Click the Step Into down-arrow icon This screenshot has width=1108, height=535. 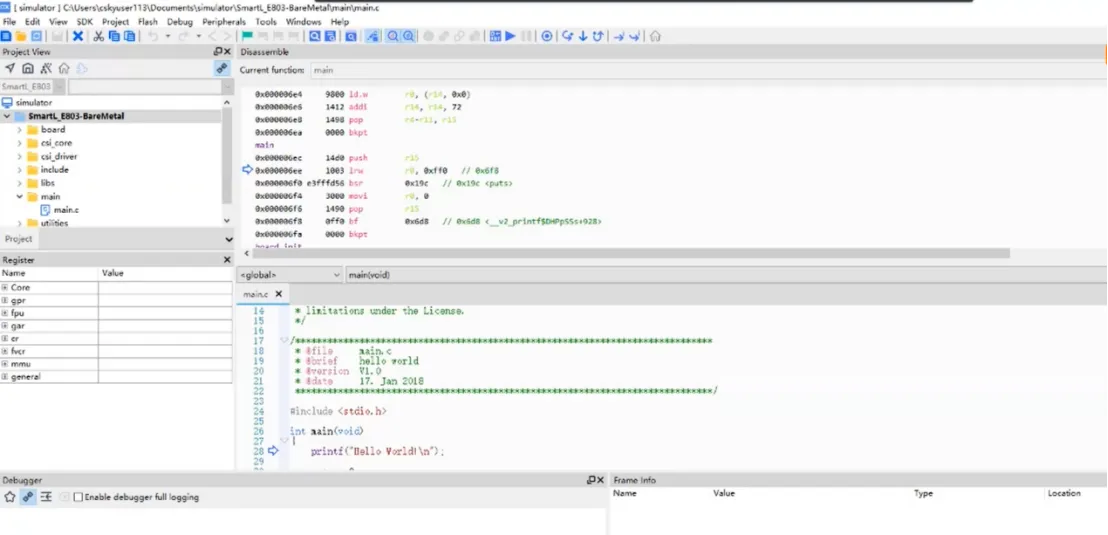tap(582, 36)
